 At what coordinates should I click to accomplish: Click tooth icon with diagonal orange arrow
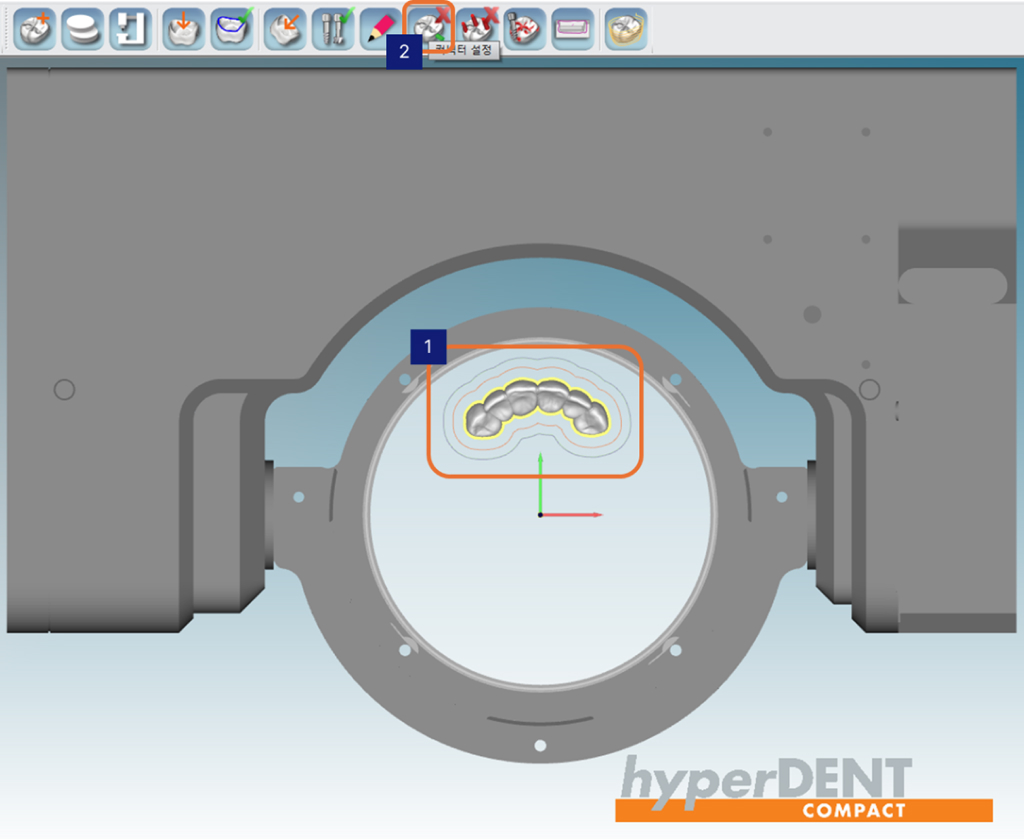[x=285, y=29]
